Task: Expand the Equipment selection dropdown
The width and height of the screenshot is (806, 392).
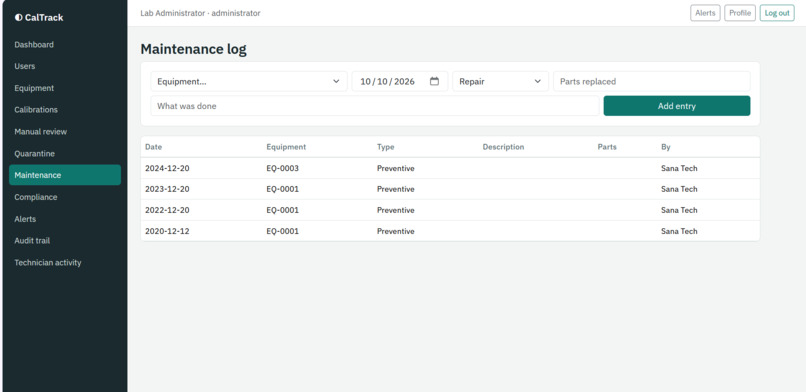Action: pyautogui.click(x=249, y=81)
